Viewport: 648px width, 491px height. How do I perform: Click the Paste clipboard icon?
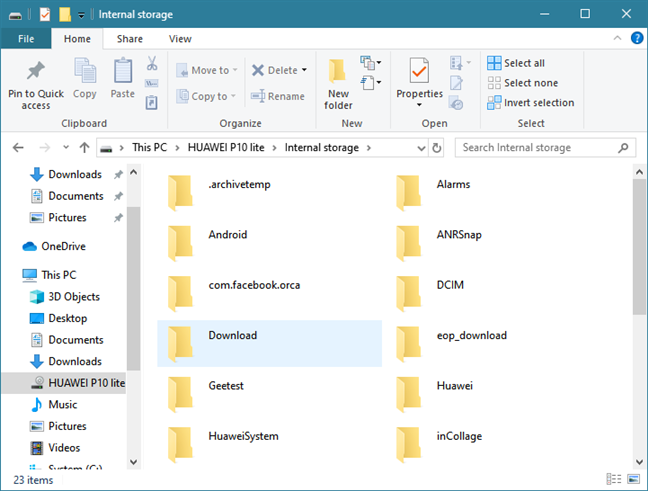pyautogui.click(x=123, y=70)
